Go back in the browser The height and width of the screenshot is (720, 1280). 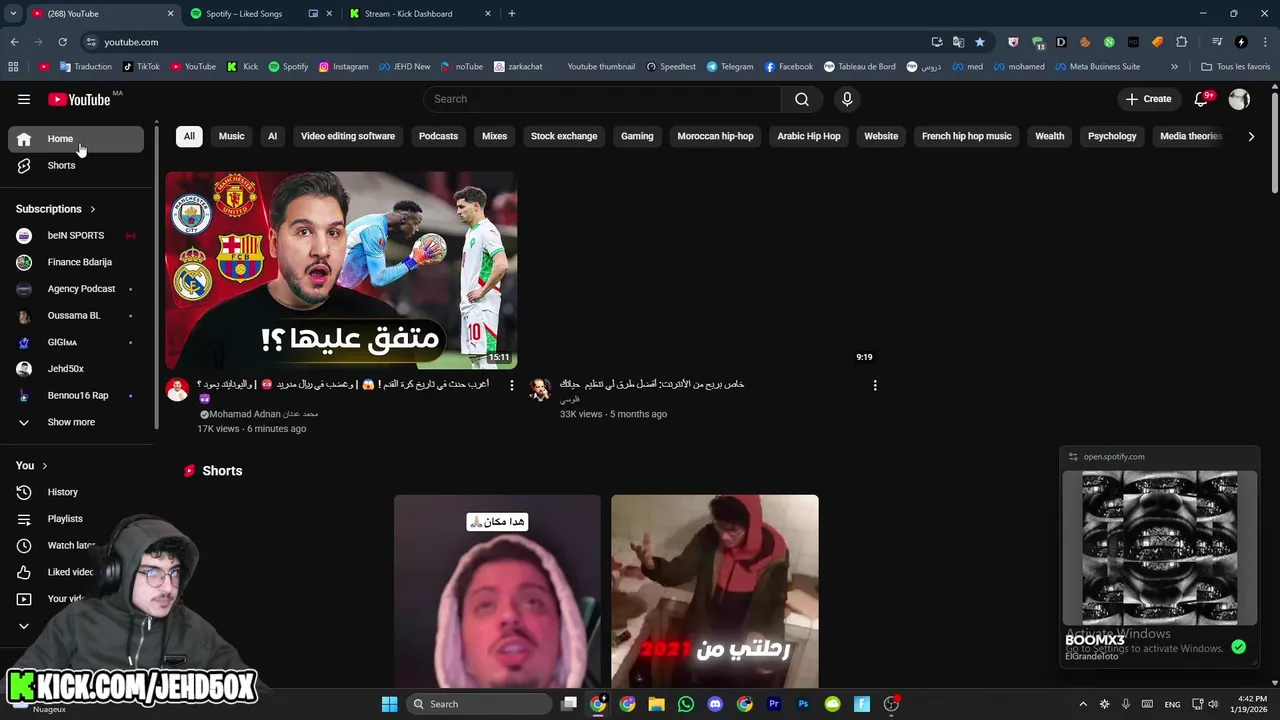coord(14,42)
